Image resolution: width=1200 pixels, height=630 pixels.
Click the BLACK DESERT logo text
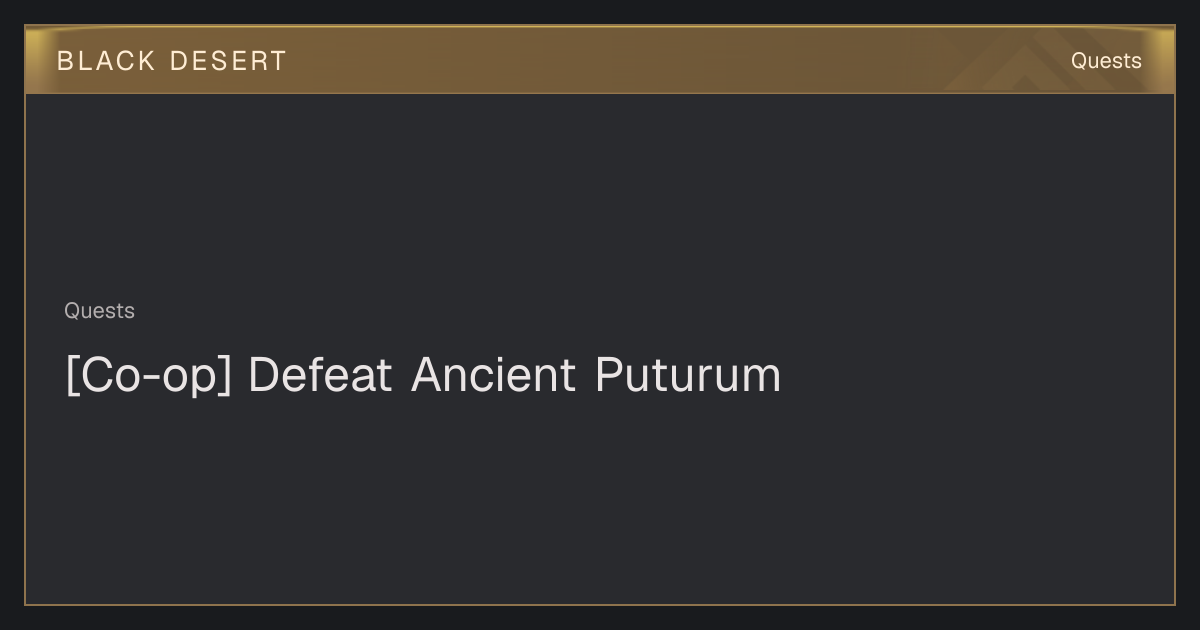tap(172, 61)
